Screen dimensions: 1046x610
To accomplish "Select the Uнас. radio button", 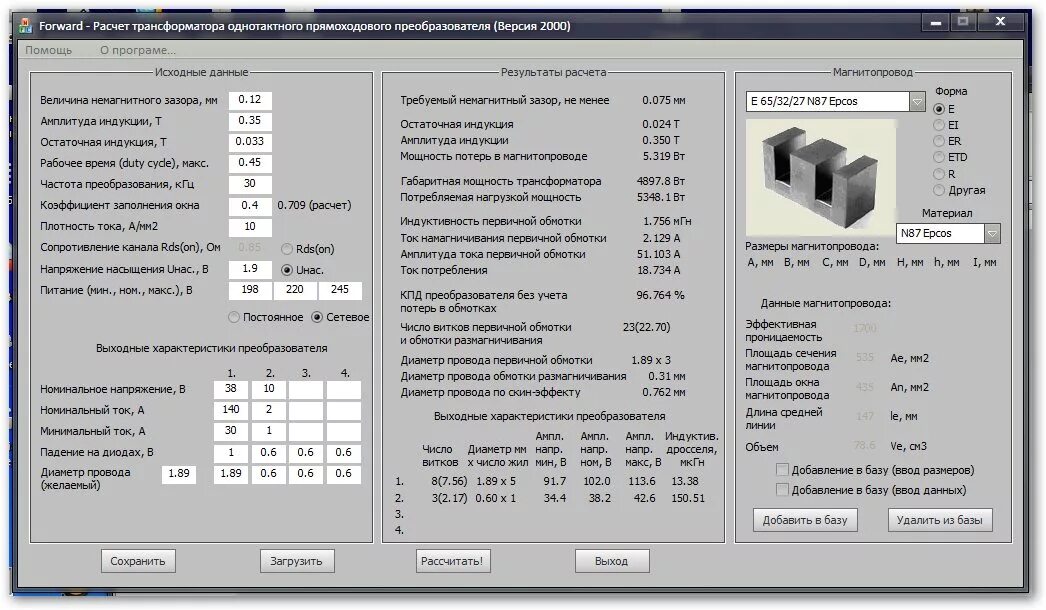I will [287, 270].
